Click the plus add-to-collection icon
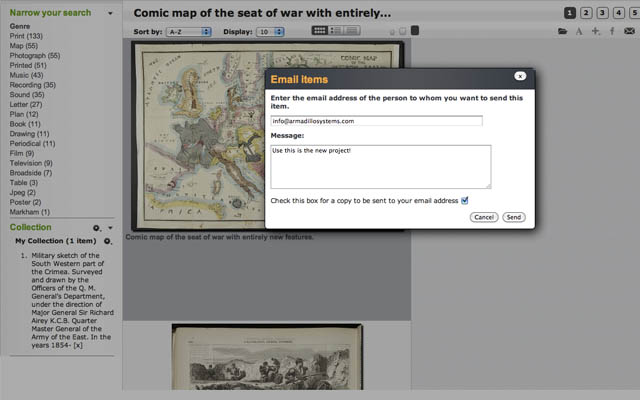 (596, 31)
